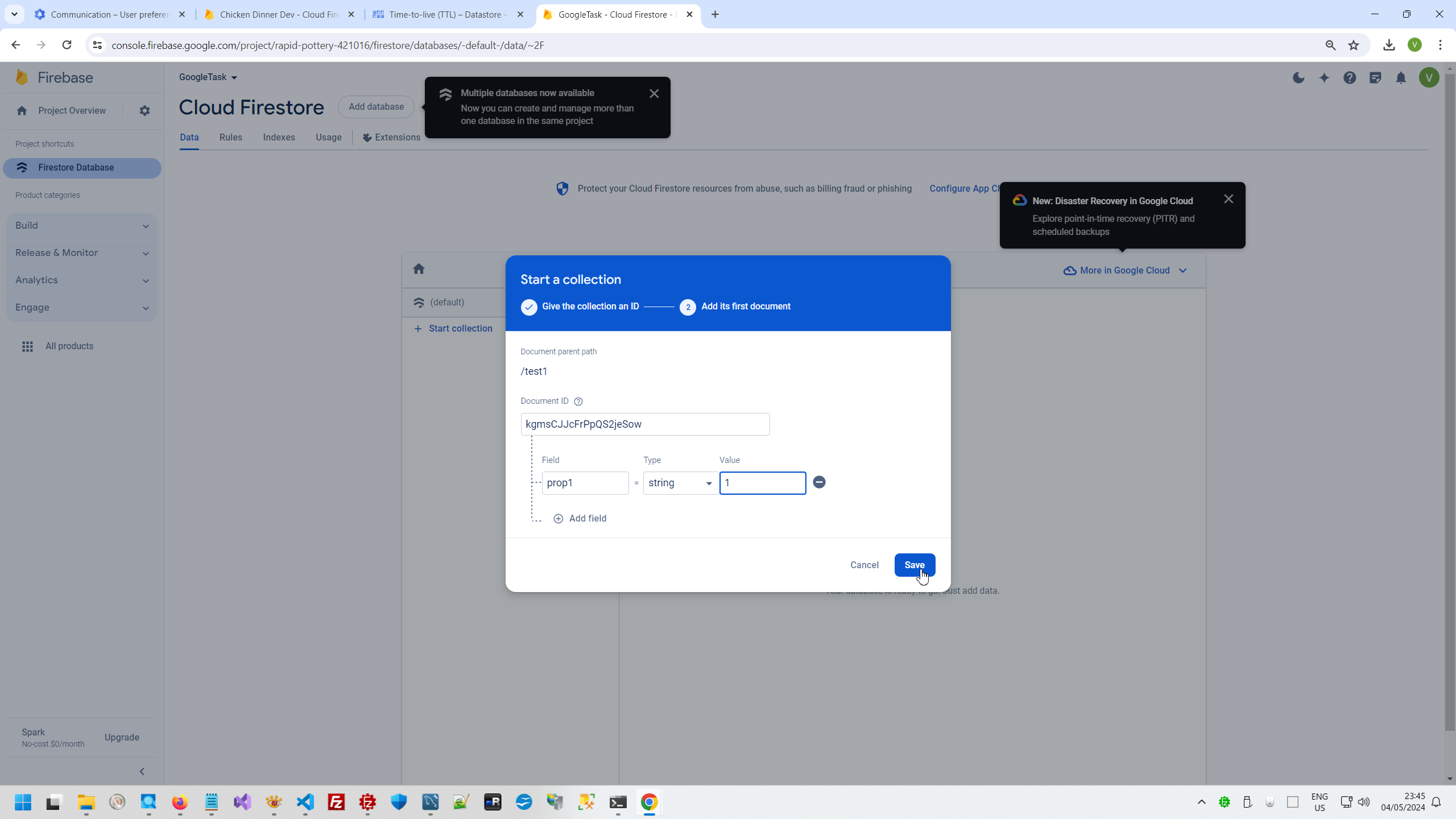Expand More in Google Cloud menu
The image size is (1456, 819).
pos(1125,271)
